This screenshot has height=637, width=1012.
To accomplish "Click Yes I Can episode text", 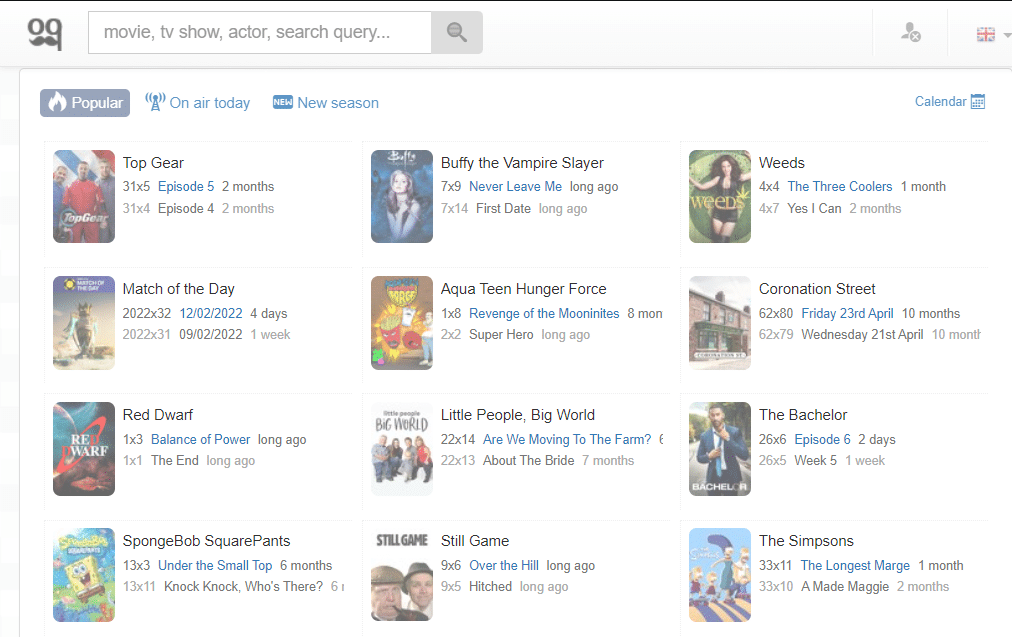I will click(x=814, y=208).
